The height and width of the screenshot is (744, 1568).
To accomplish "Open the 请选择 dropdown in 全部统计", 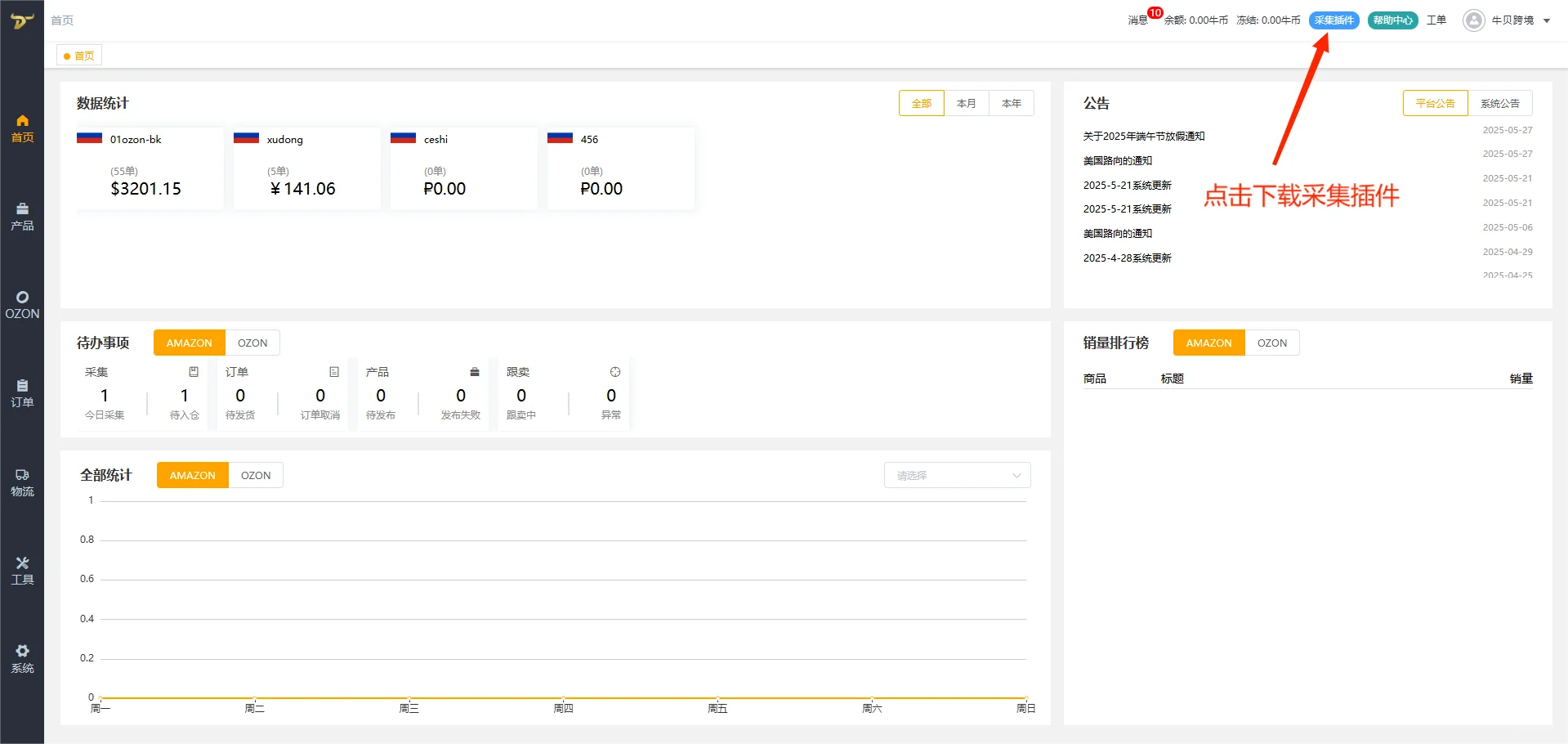I will [957, 475].
